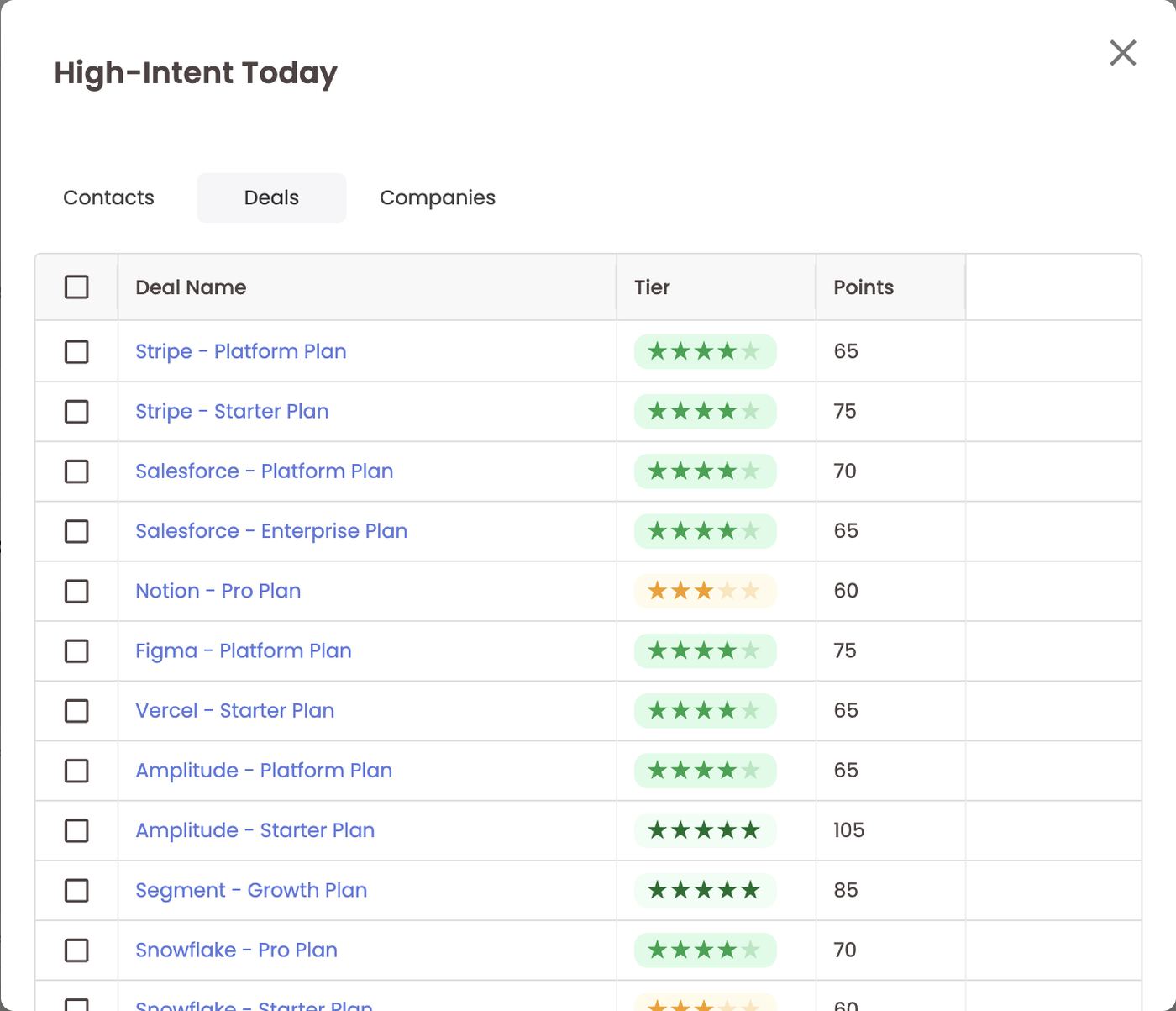This screenshot has height=1011, width=1176.
Task: Check the Stripe - Starter Plan row checkbox
Action: (x=76, y=412)
